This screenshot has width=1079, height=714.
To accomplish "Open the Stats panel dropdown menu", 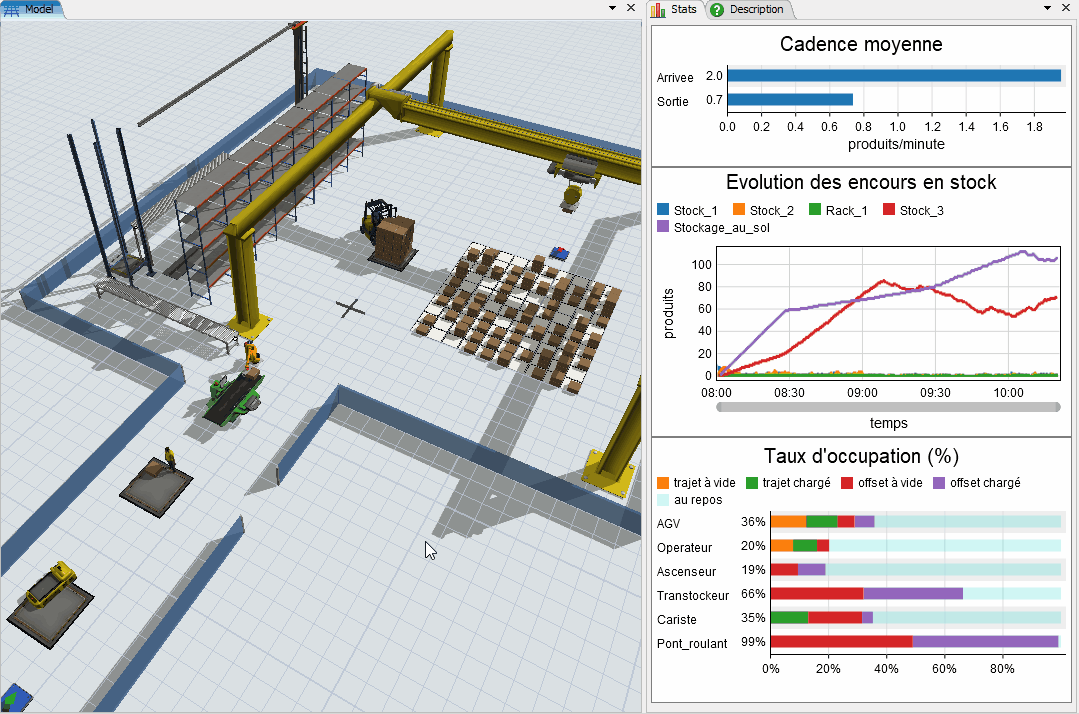I will 1047,7.
